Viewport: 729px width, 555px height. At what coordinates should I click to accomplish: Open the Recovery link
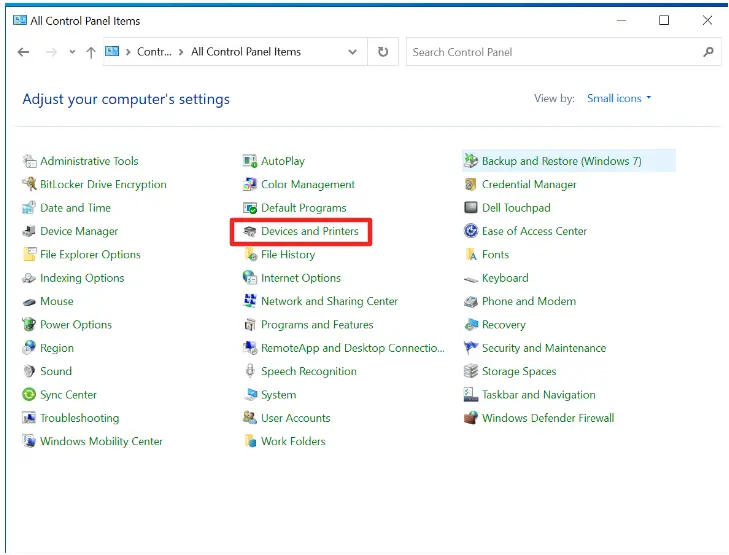pos(504,324)
